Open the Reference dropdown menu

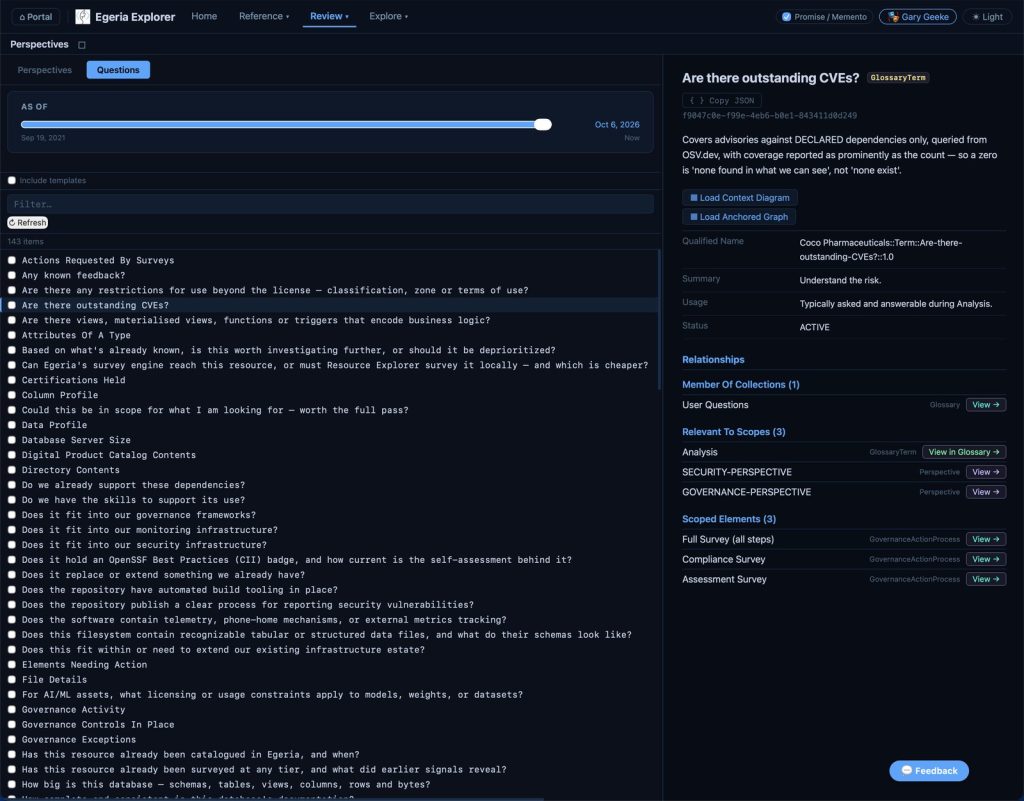pyautogui.click(x=264, y=16)
